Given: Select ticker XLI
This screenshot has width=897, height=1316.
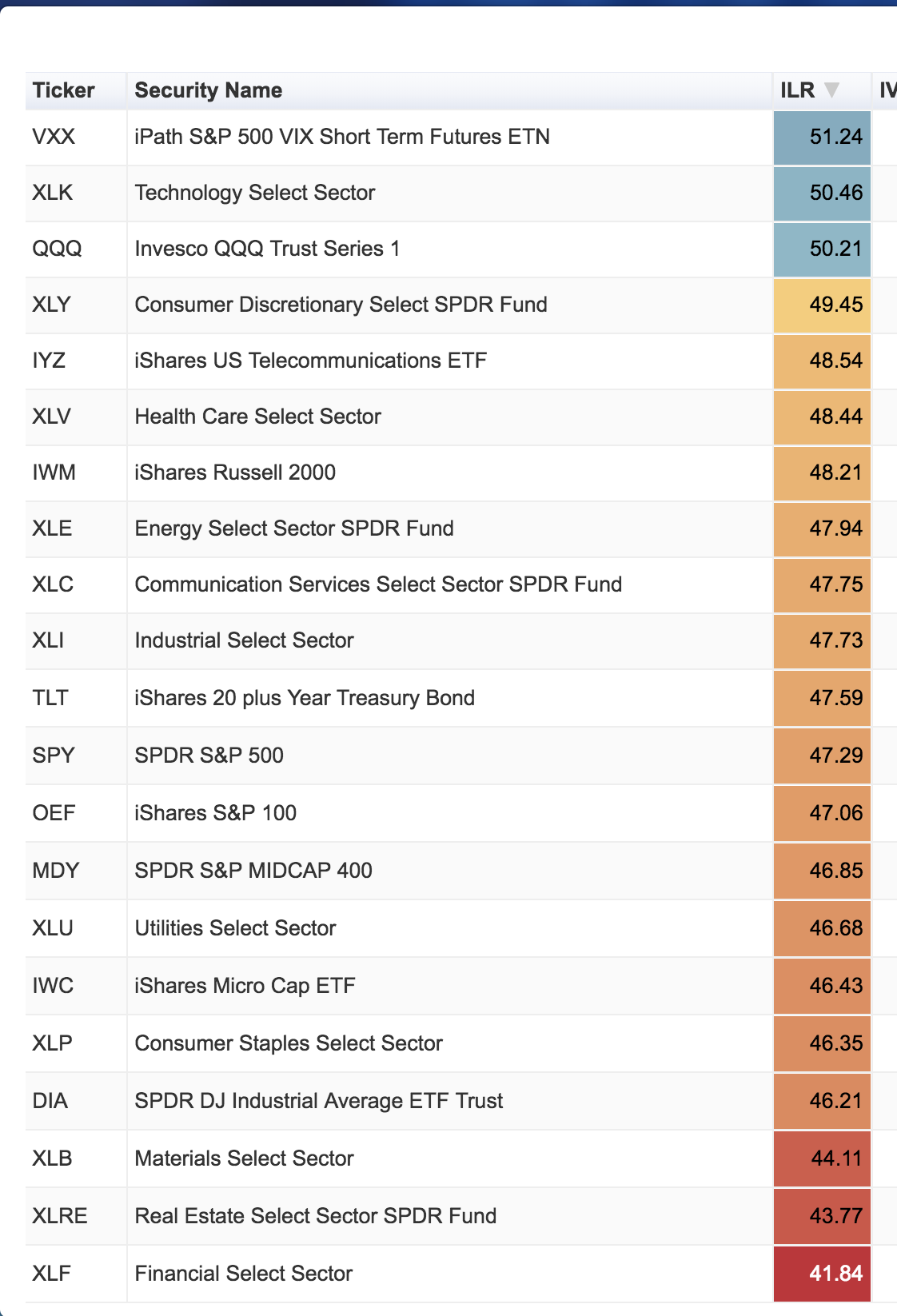Looking at the screenshot, I should pos(48,640).
